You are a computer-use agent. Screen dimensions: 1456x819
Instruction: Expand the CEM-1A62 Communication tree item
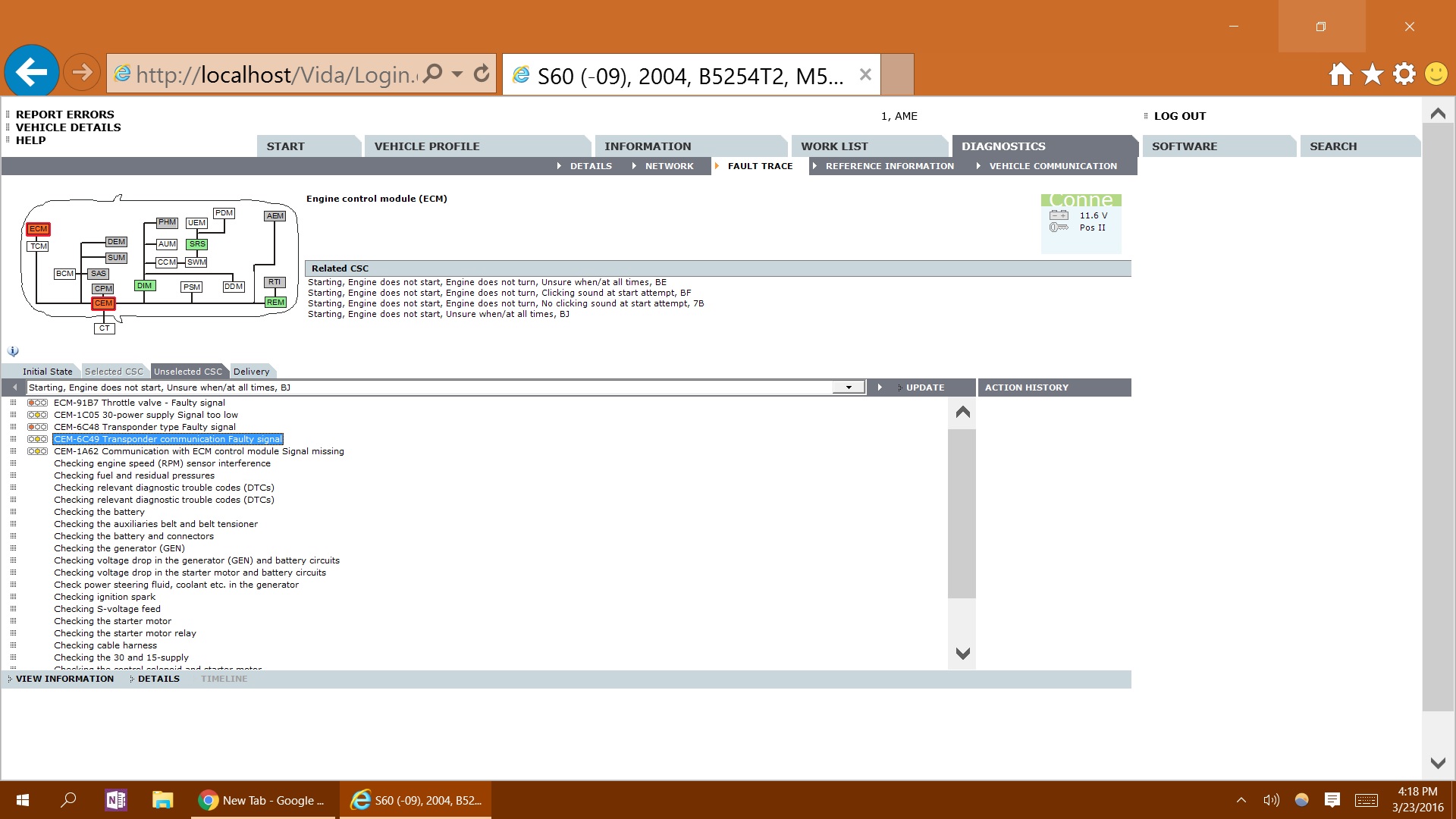click(x=13, y=451)
